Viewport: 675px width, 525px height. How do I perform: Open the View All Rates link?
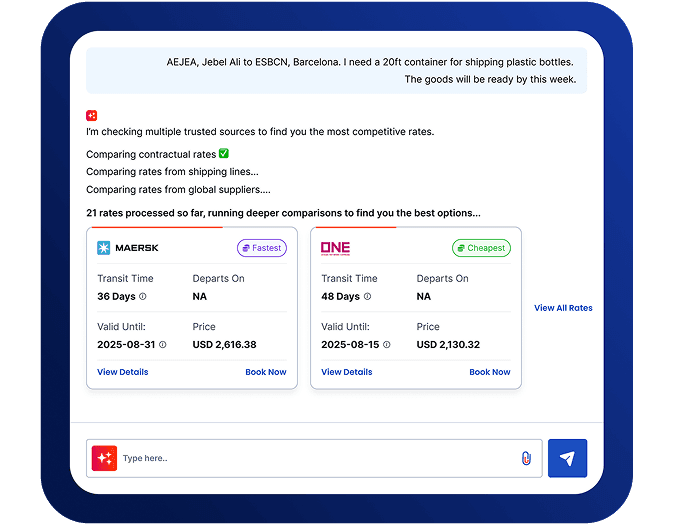[563, 308]
